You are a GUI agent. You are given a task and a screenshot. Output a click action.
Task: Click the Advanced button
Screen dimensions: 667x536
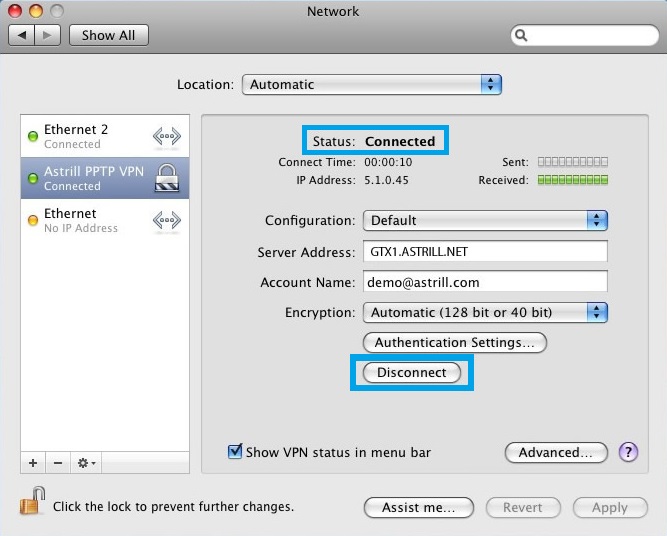(556, 452)
